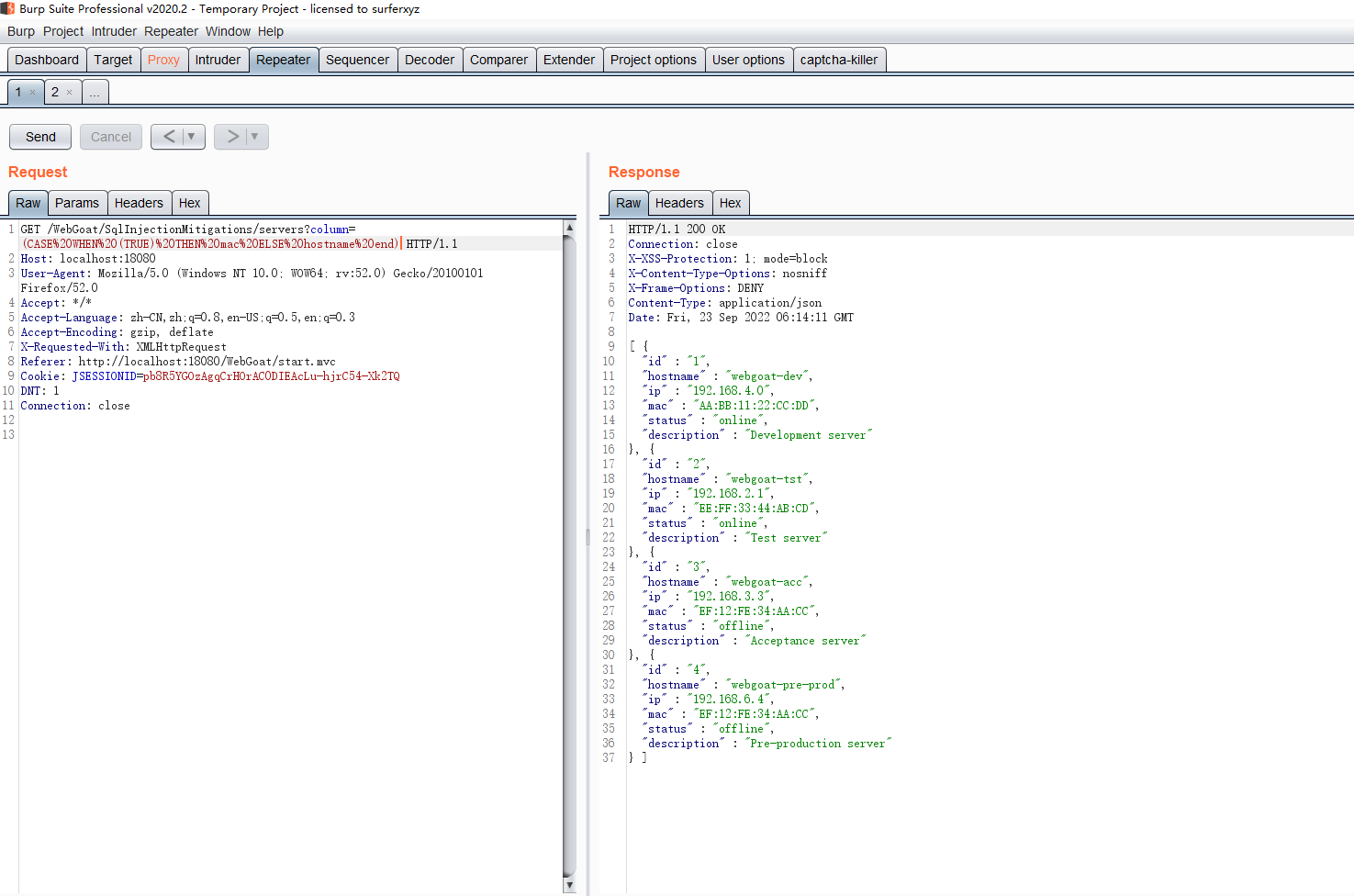The width and height of the screenshot is (1354, 896).
Task: Select Repeater sub-tab 2
Action: point(54,93)
